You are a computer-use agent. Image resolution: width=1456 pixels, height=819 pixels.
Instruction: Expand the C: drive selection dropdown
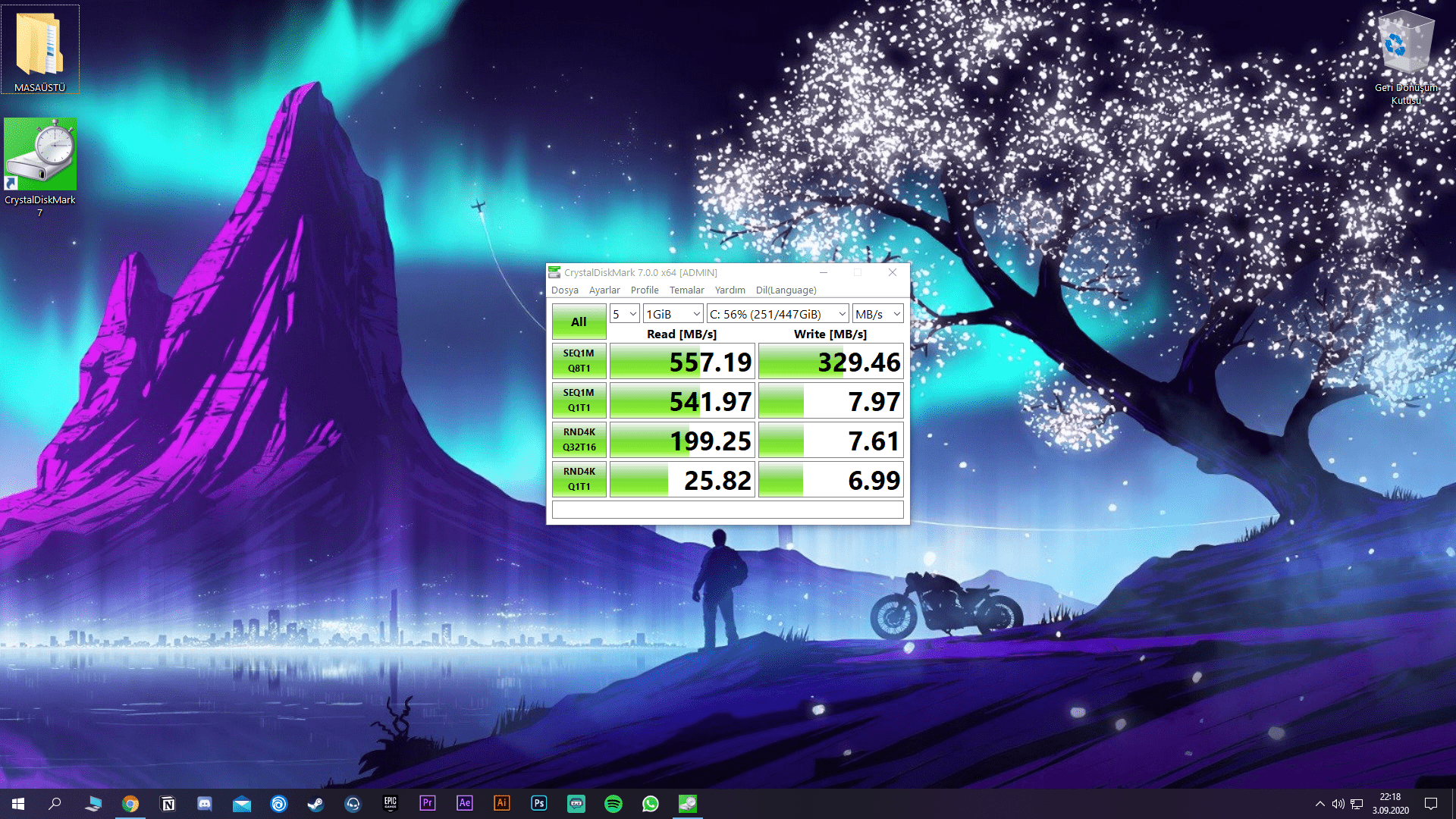[x=777, y=314]
